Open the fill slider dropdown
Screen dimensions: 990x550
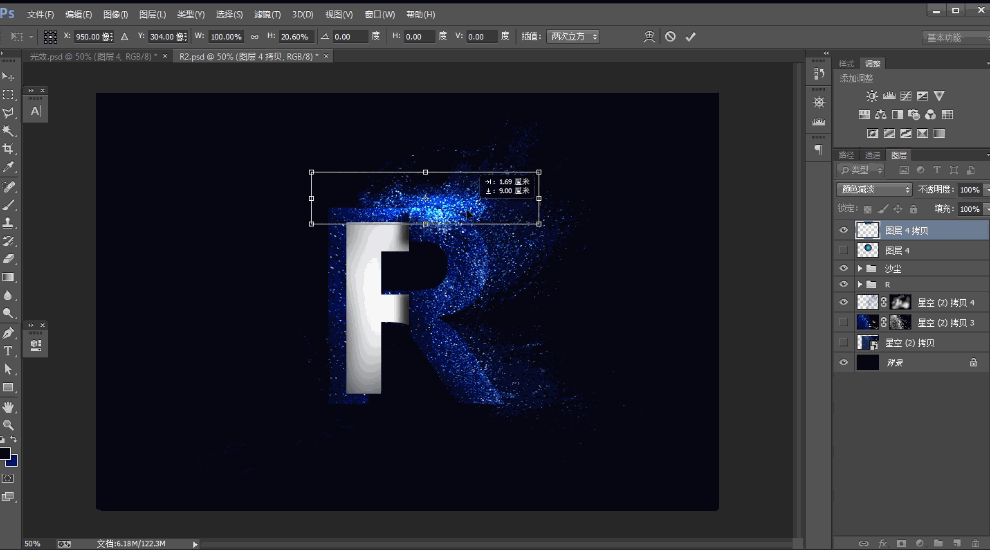pos(985,209)
